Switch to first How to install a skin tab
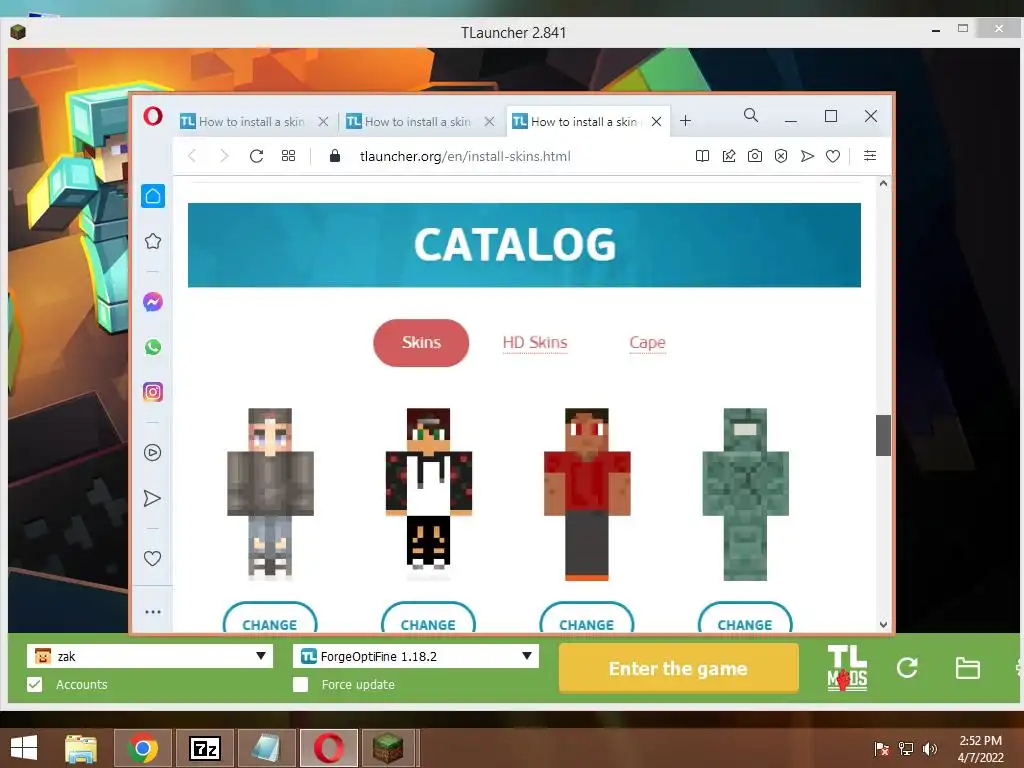1024x768 pixels. coord(251,121)
